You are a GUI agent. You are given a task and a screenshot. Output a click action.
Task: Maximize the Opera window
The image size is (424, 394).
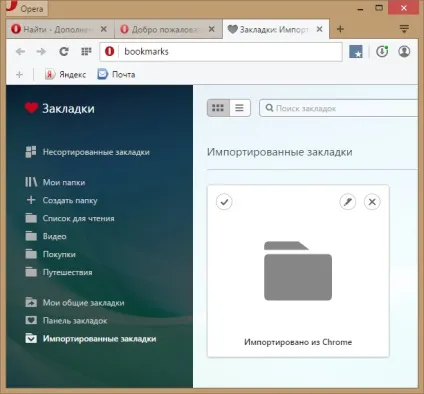coord(379,8)
